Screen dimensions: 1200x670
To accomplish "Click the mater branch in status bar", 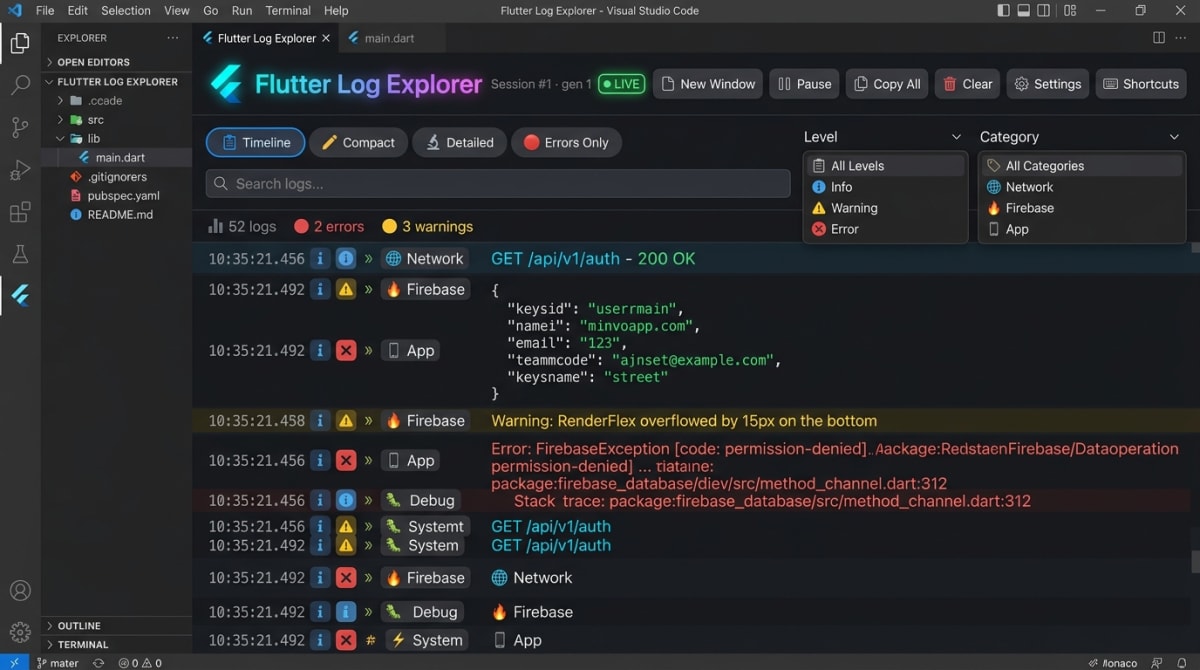I will coord(57,663).
